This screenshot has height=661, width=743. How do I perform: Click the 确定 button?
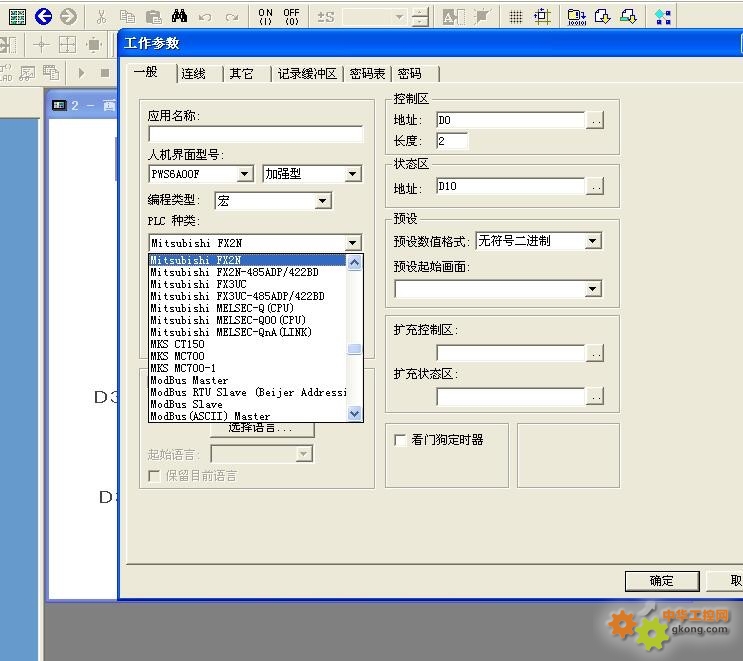(x=661, y=581)
